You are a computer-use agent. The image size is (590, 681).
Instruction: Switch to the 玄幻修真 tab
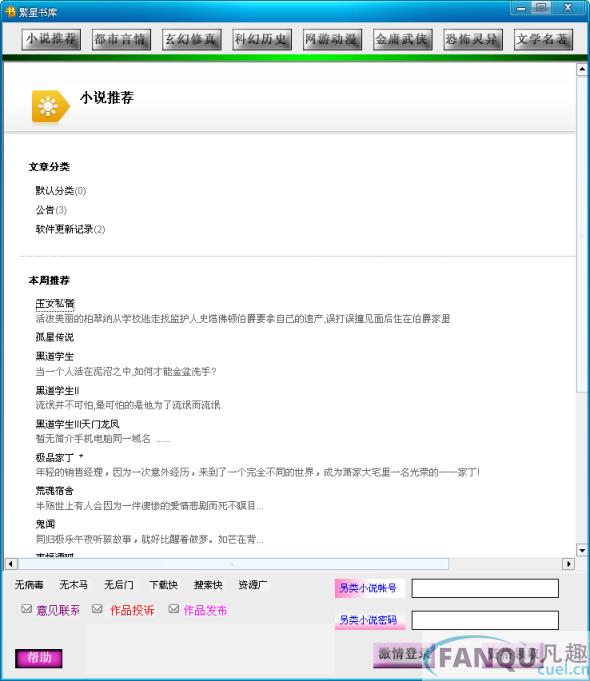point(192,40)
